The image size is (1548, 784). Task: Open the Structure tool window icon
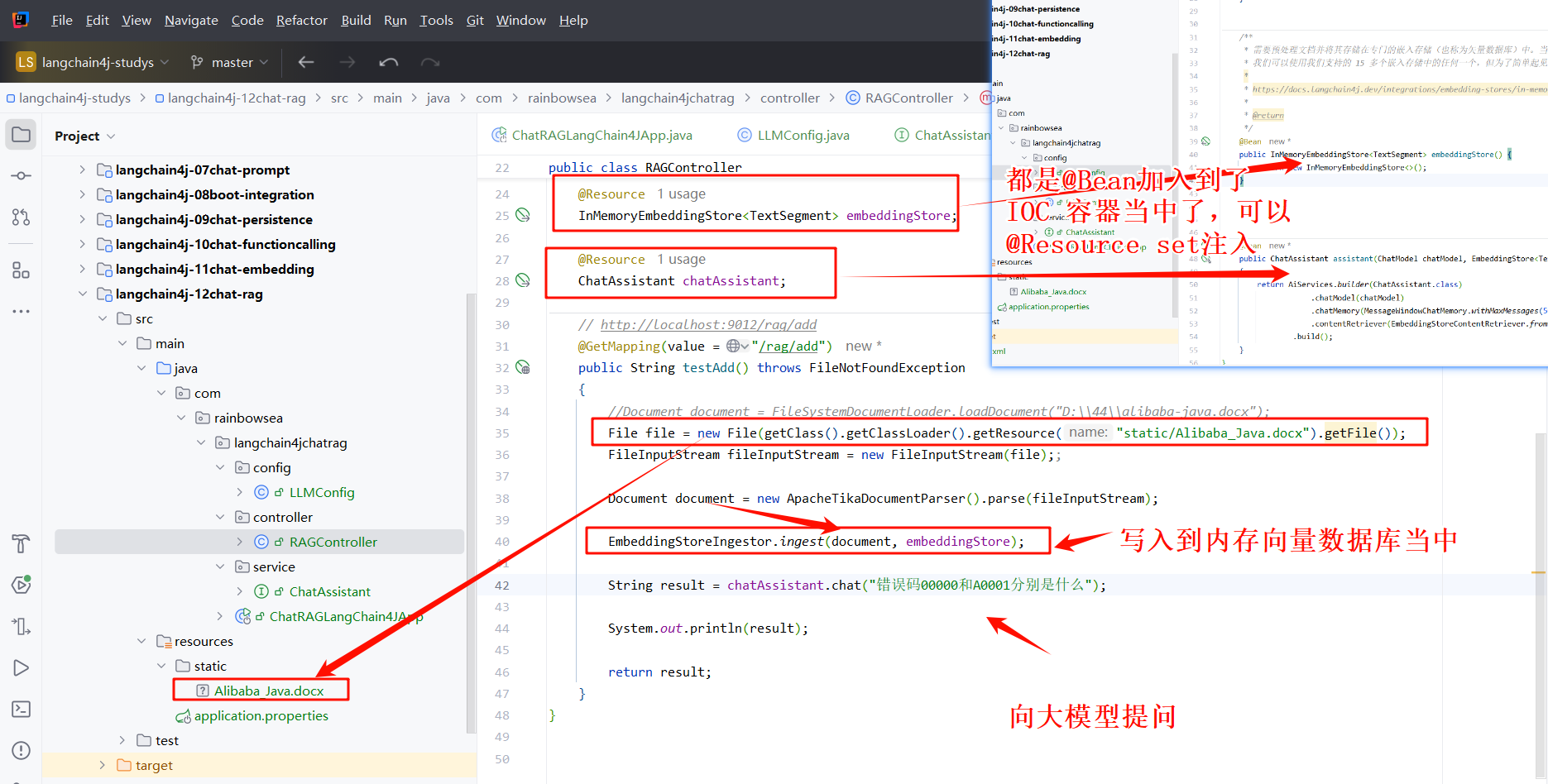click(x=21, y=270)
